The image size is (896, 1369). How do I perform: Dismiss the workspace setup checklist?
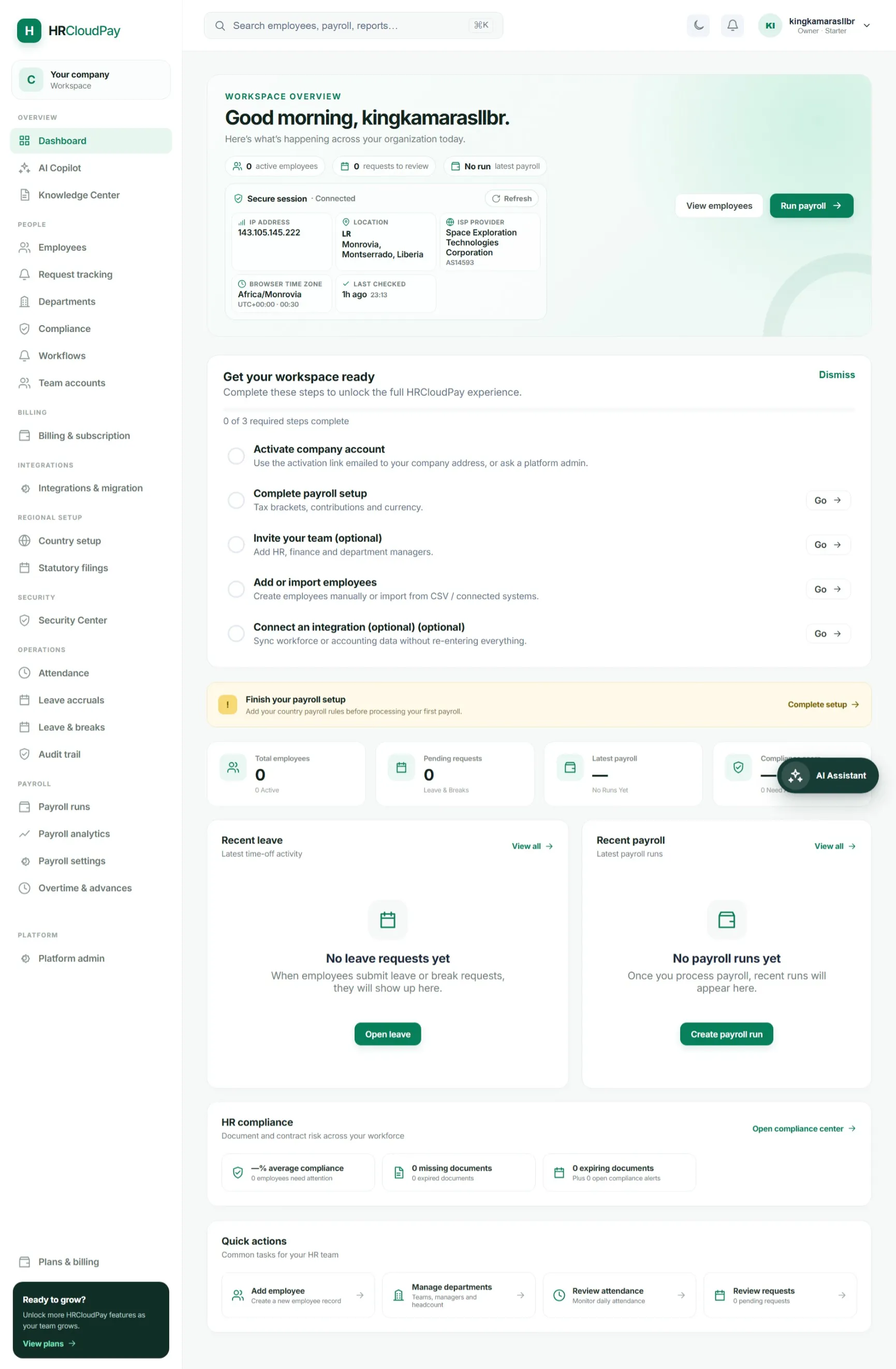click(836, 374)
